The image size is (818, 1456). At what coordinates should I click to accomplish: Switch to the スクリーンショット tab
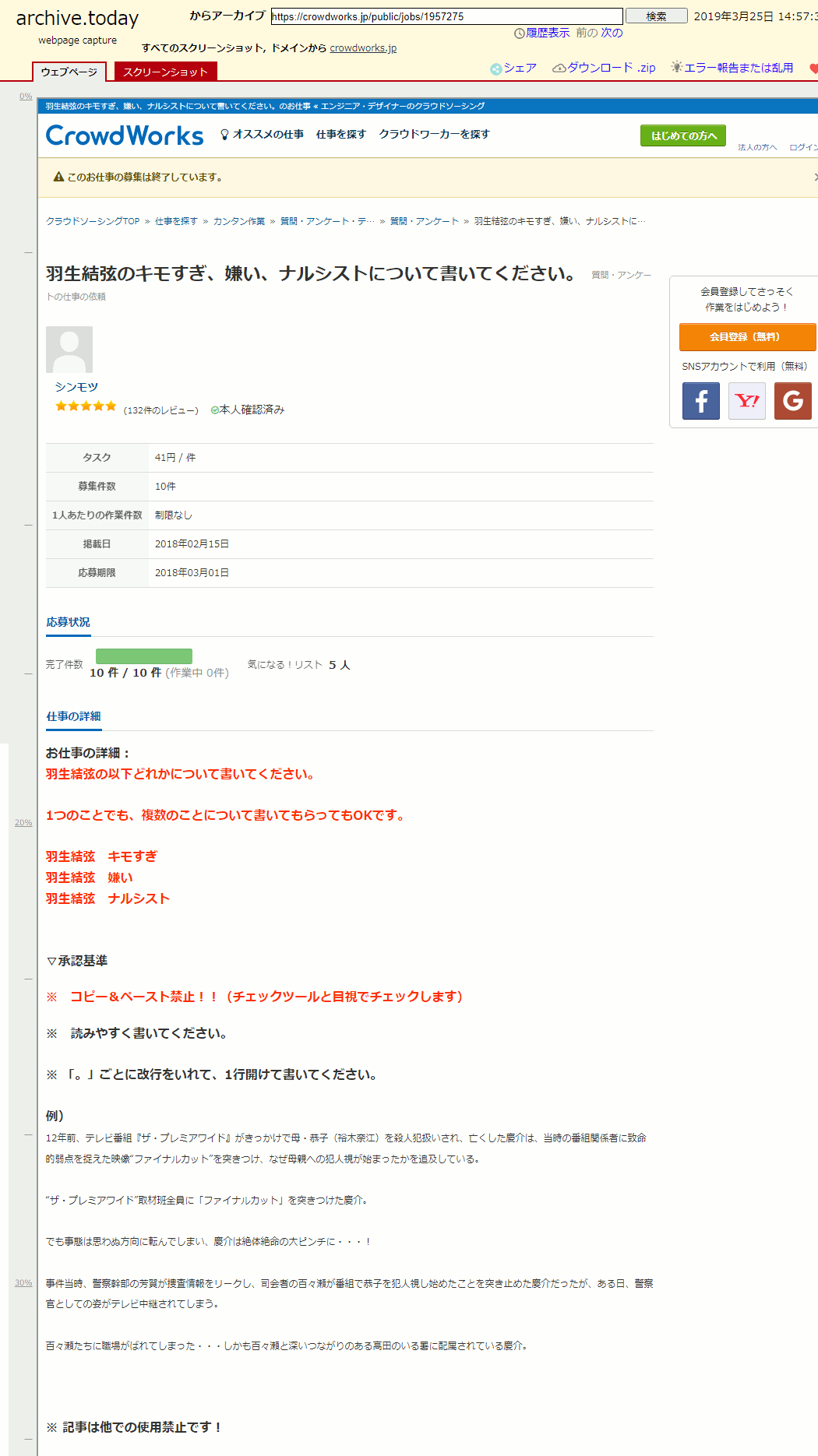tap(165, 72)
